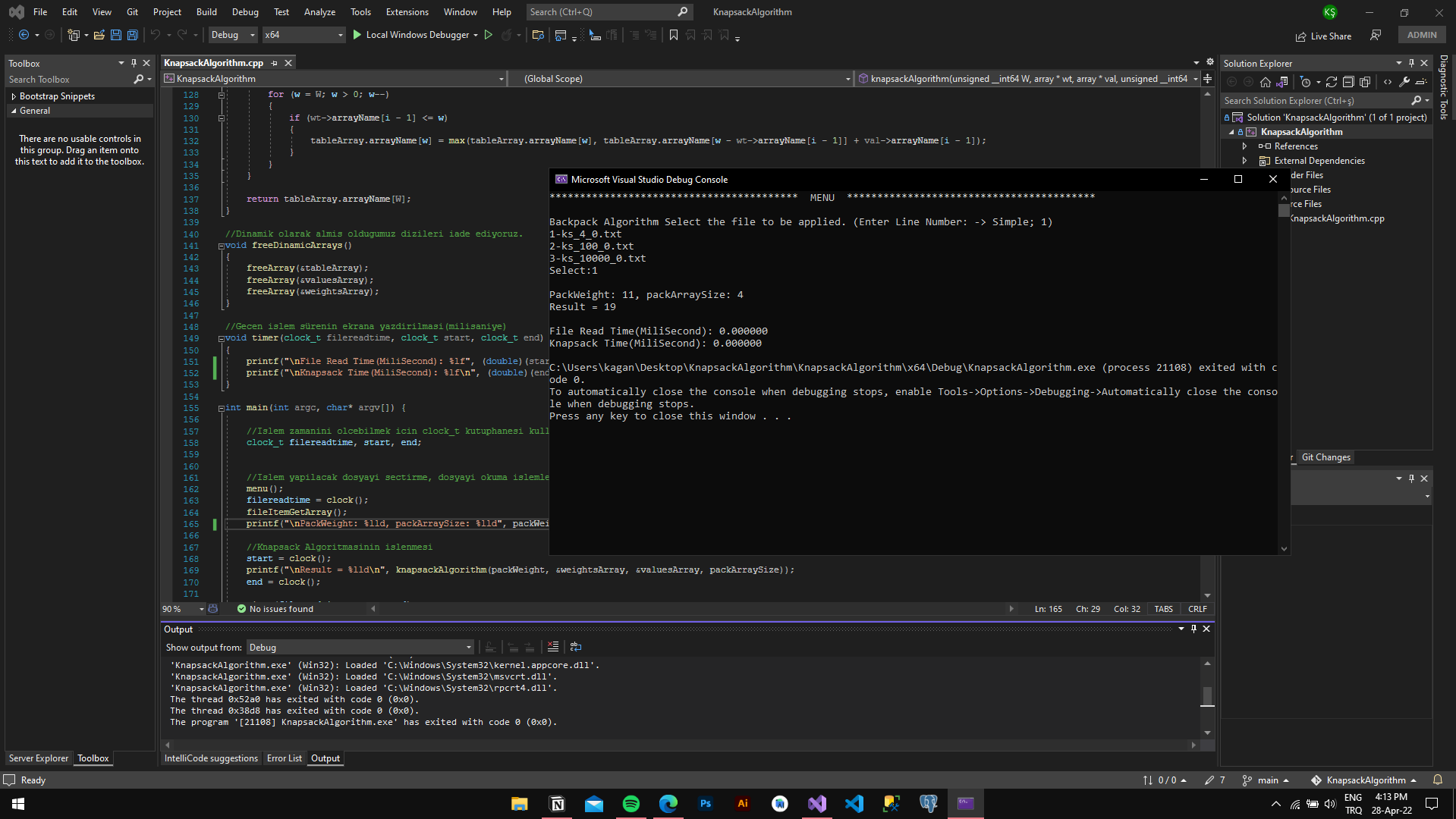Open the x64 platform dropdown
This screenshot has height=819, width=1456.
[x=303, y=35]
